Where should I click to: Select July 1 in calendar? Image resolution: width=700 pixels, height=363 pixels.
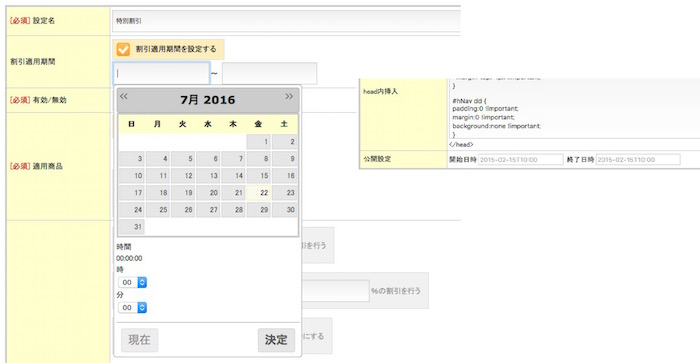(259, 142)
